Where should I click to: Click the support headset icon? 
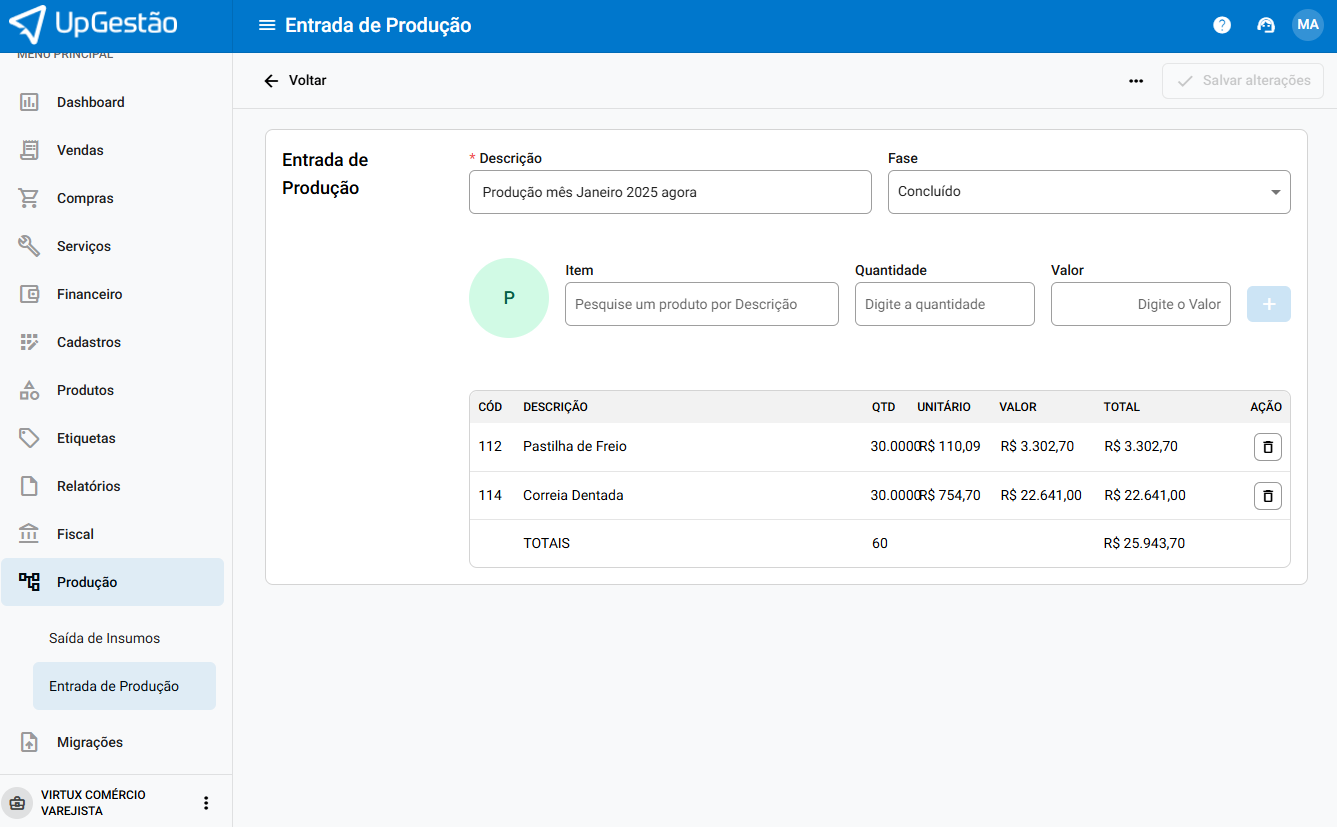(x=1266, y=26)
